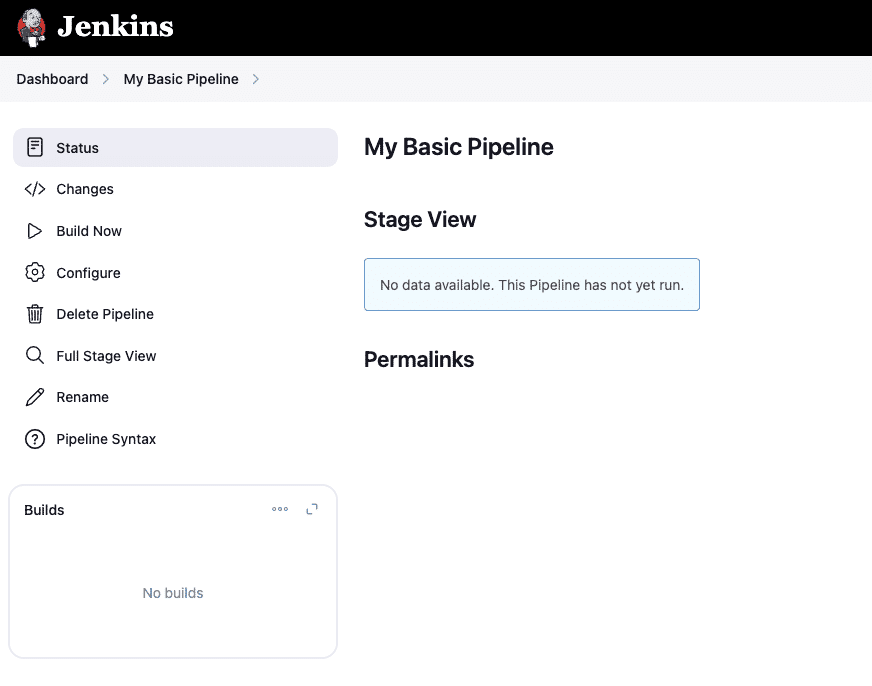Click the Delete Pipeline trash icon
This screenshot has width=872, height=686.
click(34, 314)
